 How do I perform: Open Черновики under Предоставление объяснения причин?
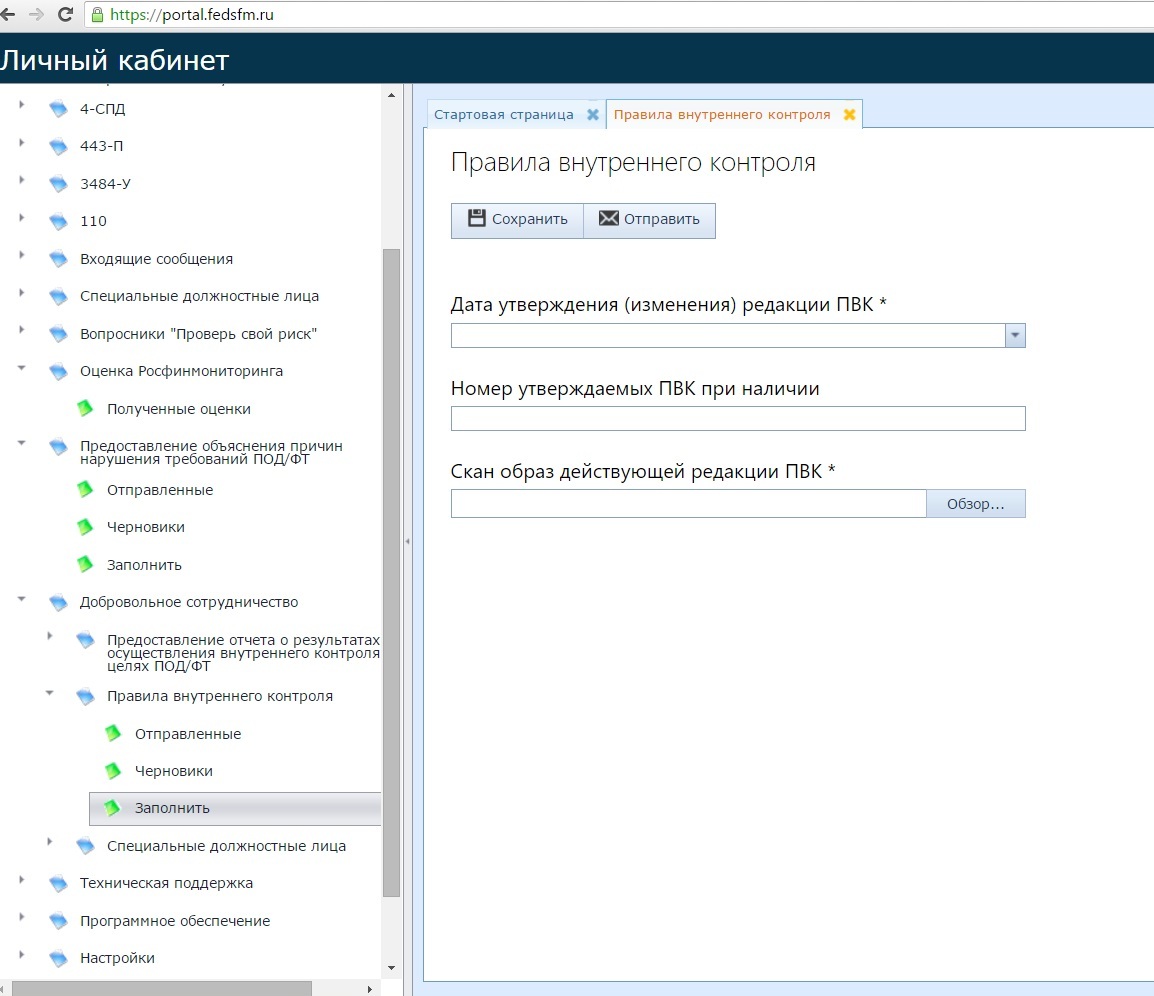tap(146, 528)
